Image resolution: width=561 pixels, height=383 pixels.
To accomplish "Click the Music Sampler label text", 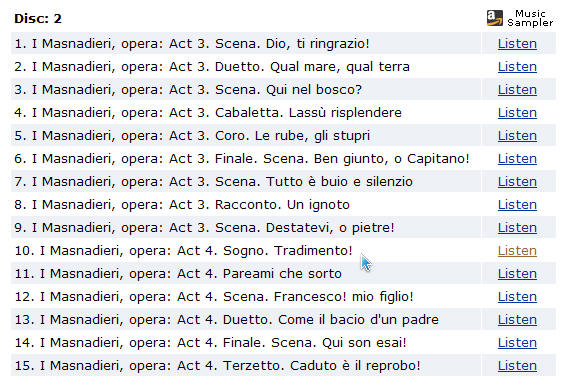I will 530,18.
